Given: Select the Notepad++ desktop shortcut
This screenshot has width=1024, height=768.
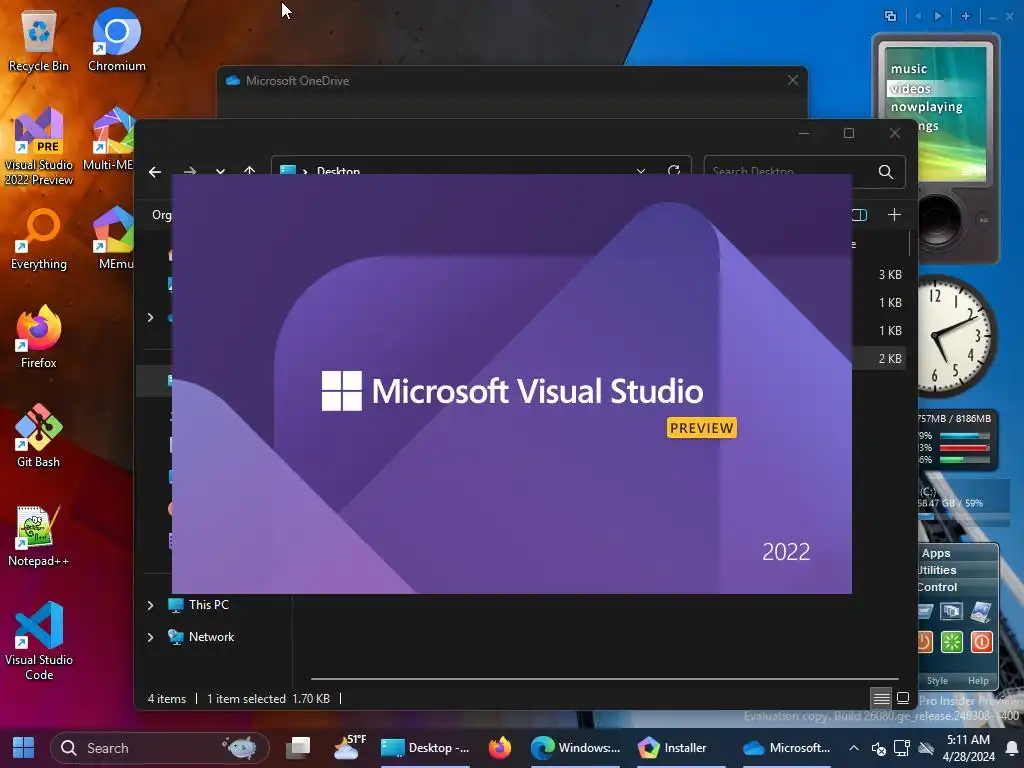Looking at the screenshot, I should point(39,536).
